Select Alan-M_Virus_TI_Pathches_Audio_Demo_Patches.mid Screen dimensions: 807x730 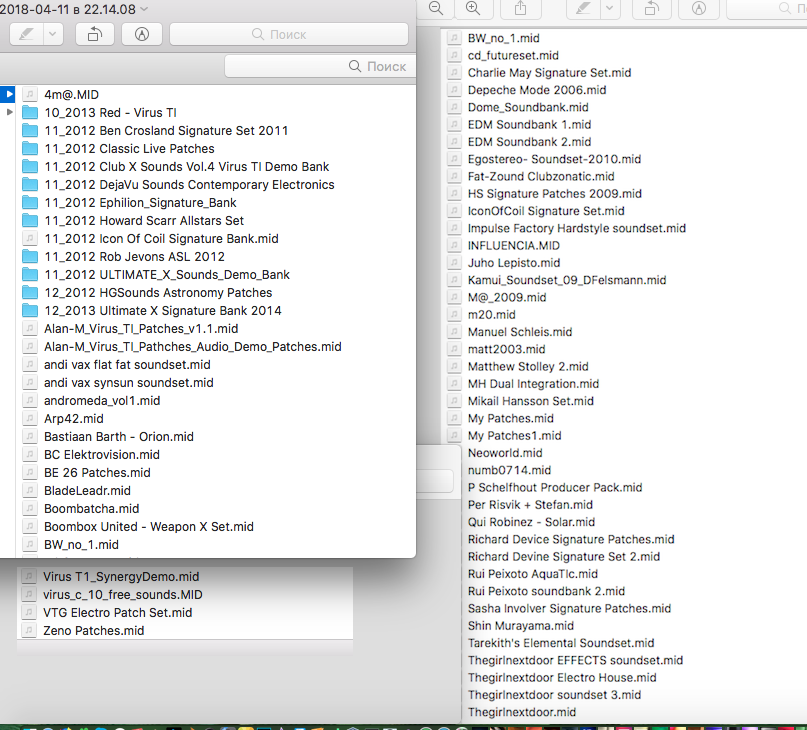(192, 346)
